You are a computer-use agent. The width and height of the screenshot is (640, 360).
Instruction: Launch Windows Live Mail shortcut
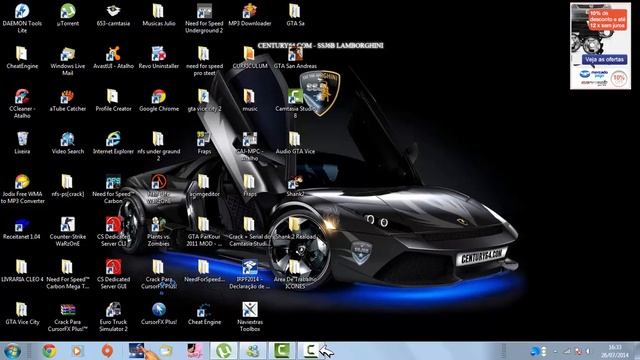tap(68, 61)
